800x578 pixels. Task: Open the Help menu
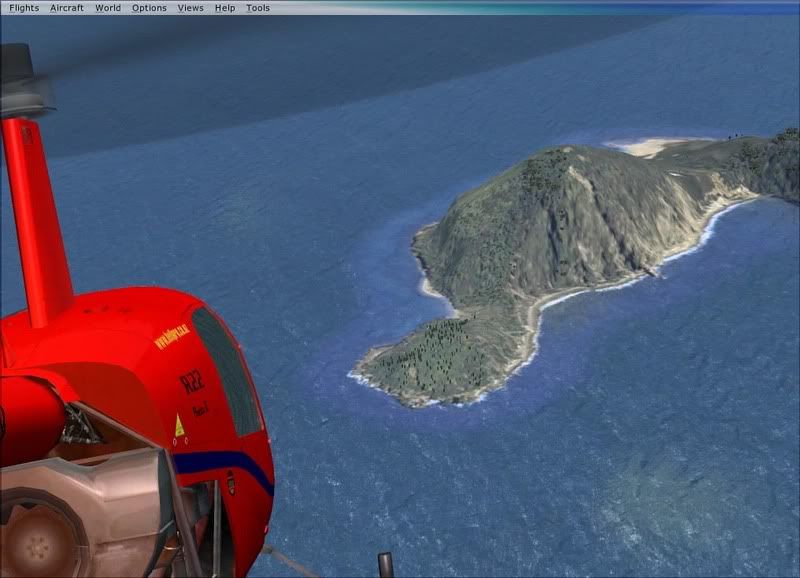pyautogui.click(x=225, y=8)
